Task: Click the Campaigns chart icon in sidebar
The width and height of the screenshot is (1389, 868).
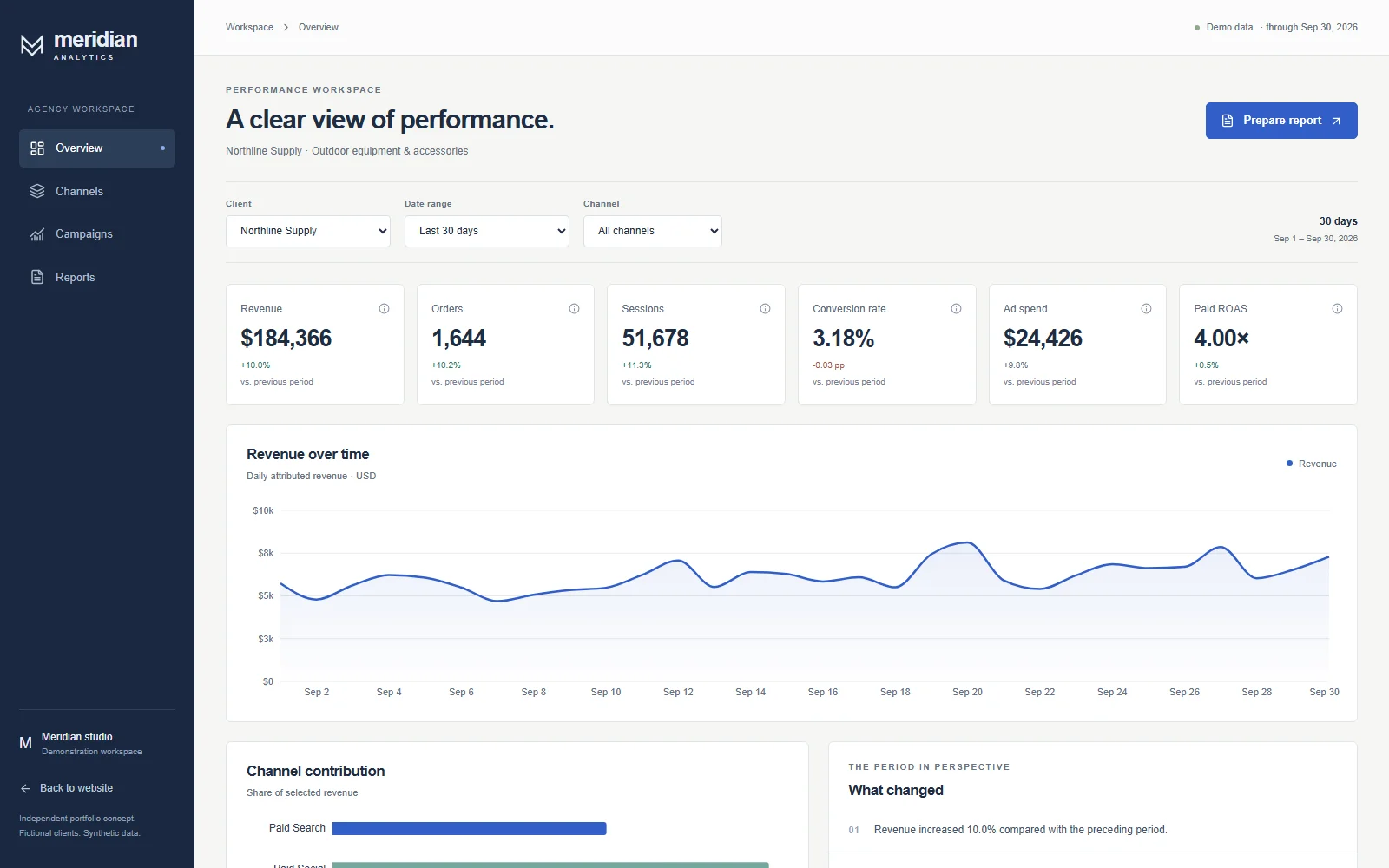Action: [x=37, y=234]
